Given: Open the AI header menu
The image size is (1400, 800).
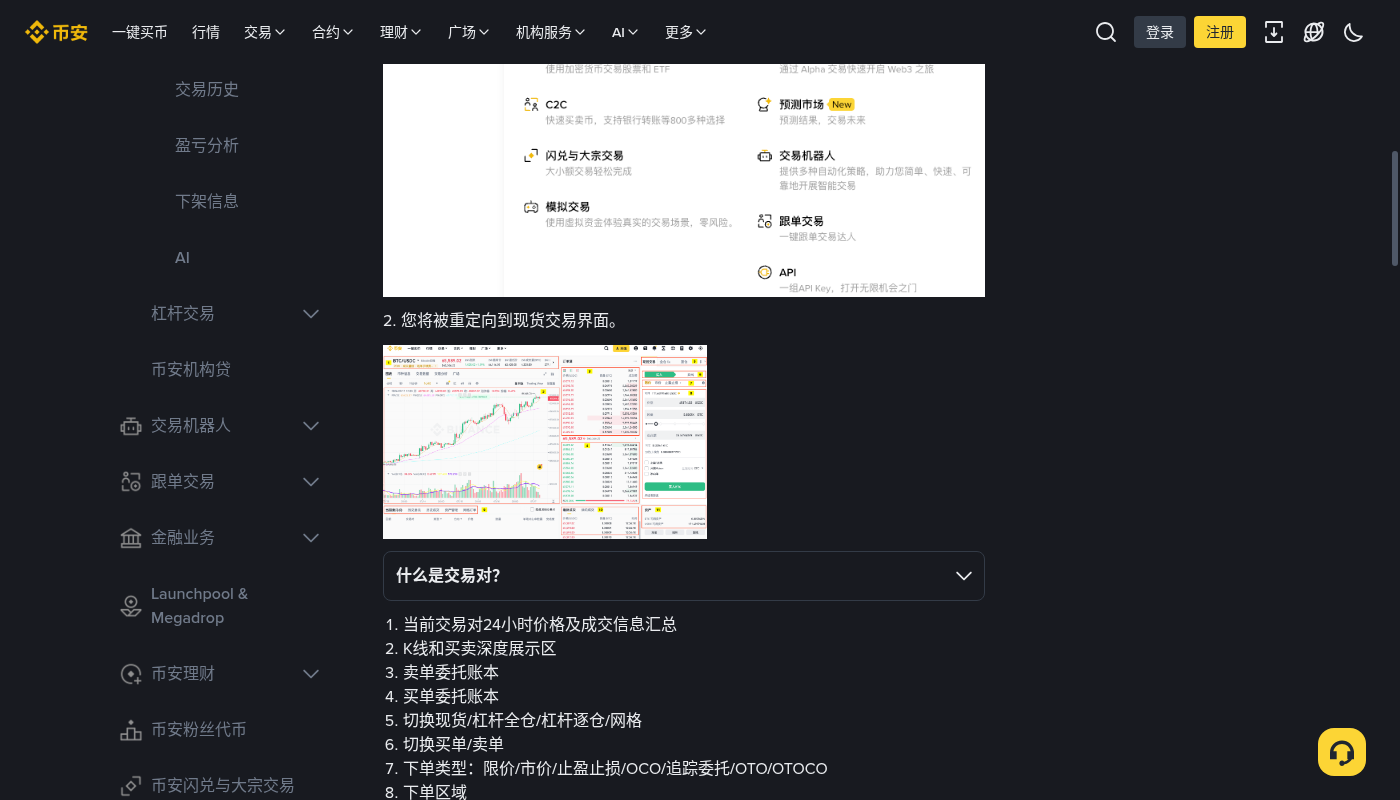Looking at the screenshot, I should click(x=625, y=32).
